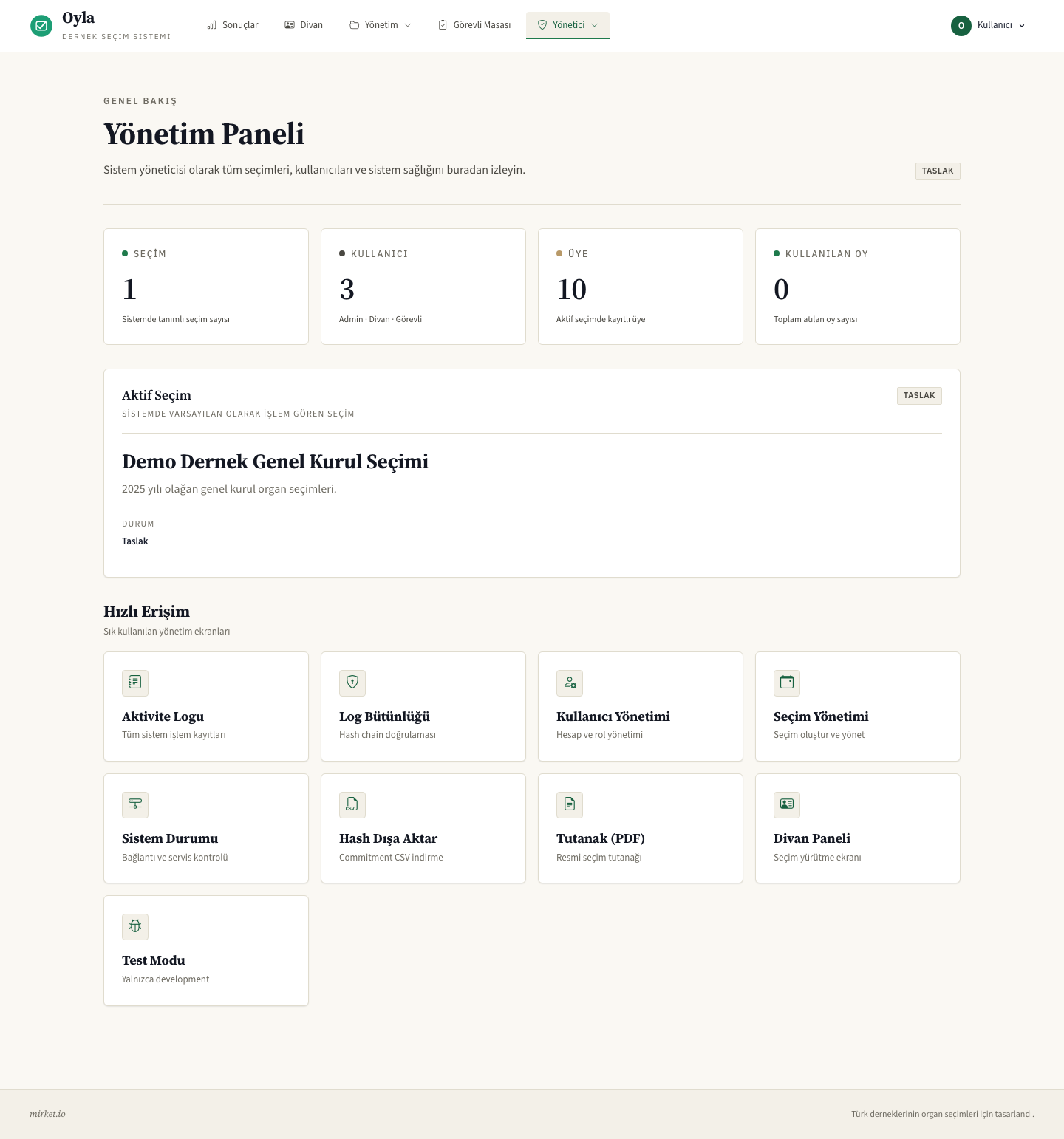Click the Taslak status value under Durum
Screen dimensions: 1064x1139
coord(134,541)
